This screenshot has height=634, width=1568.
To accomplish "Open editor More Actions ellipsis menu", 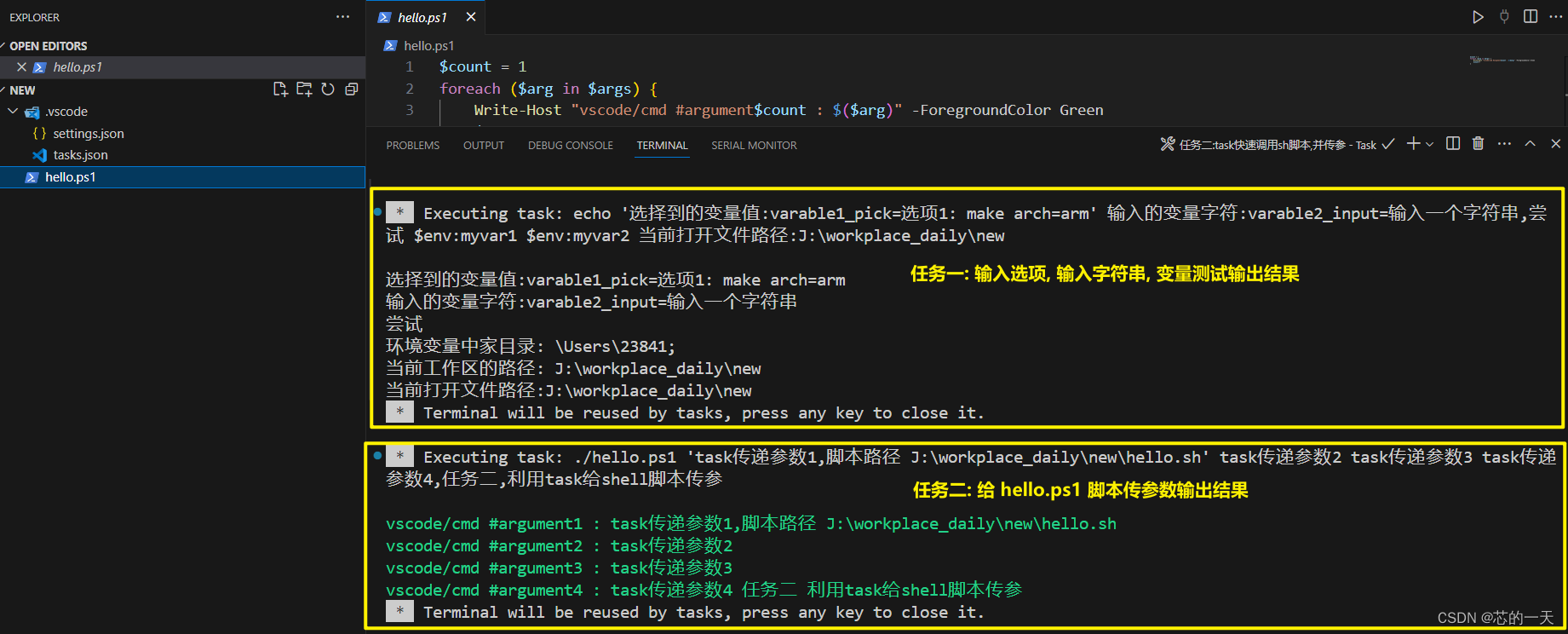I will point(1555,17).
